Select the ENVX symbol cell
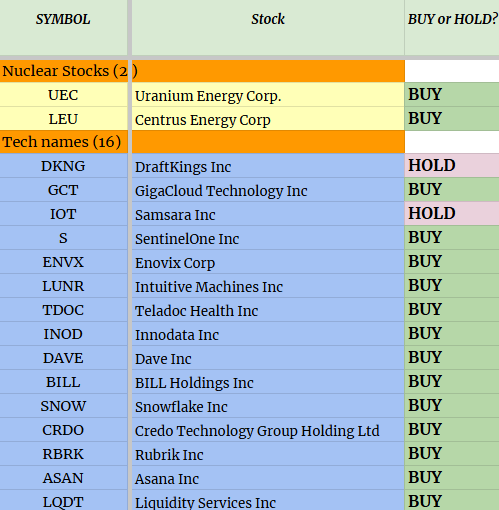This screenshot has width=499, height=510. click(x=63, y=262)
